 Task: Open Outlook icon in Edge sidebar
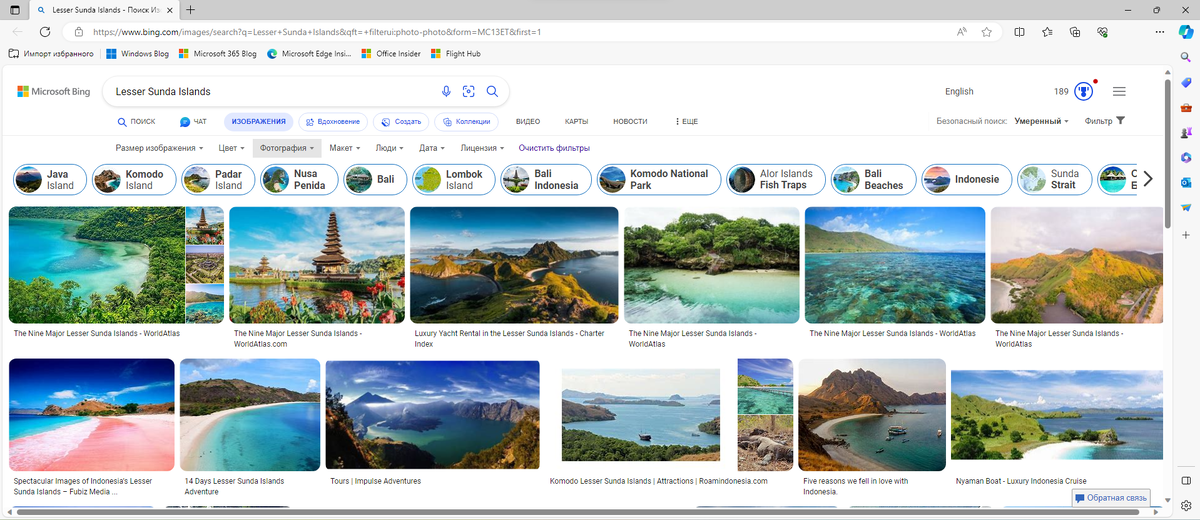tap(1185, 182)
